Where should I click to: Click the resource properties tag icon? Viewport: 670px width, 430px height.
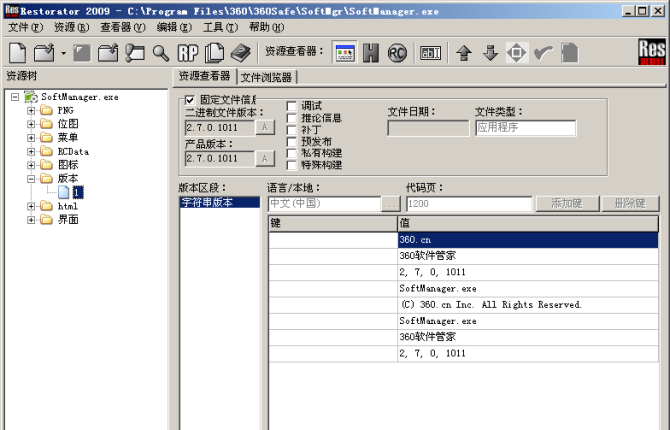pyautogui.click(x=135, y=53)
